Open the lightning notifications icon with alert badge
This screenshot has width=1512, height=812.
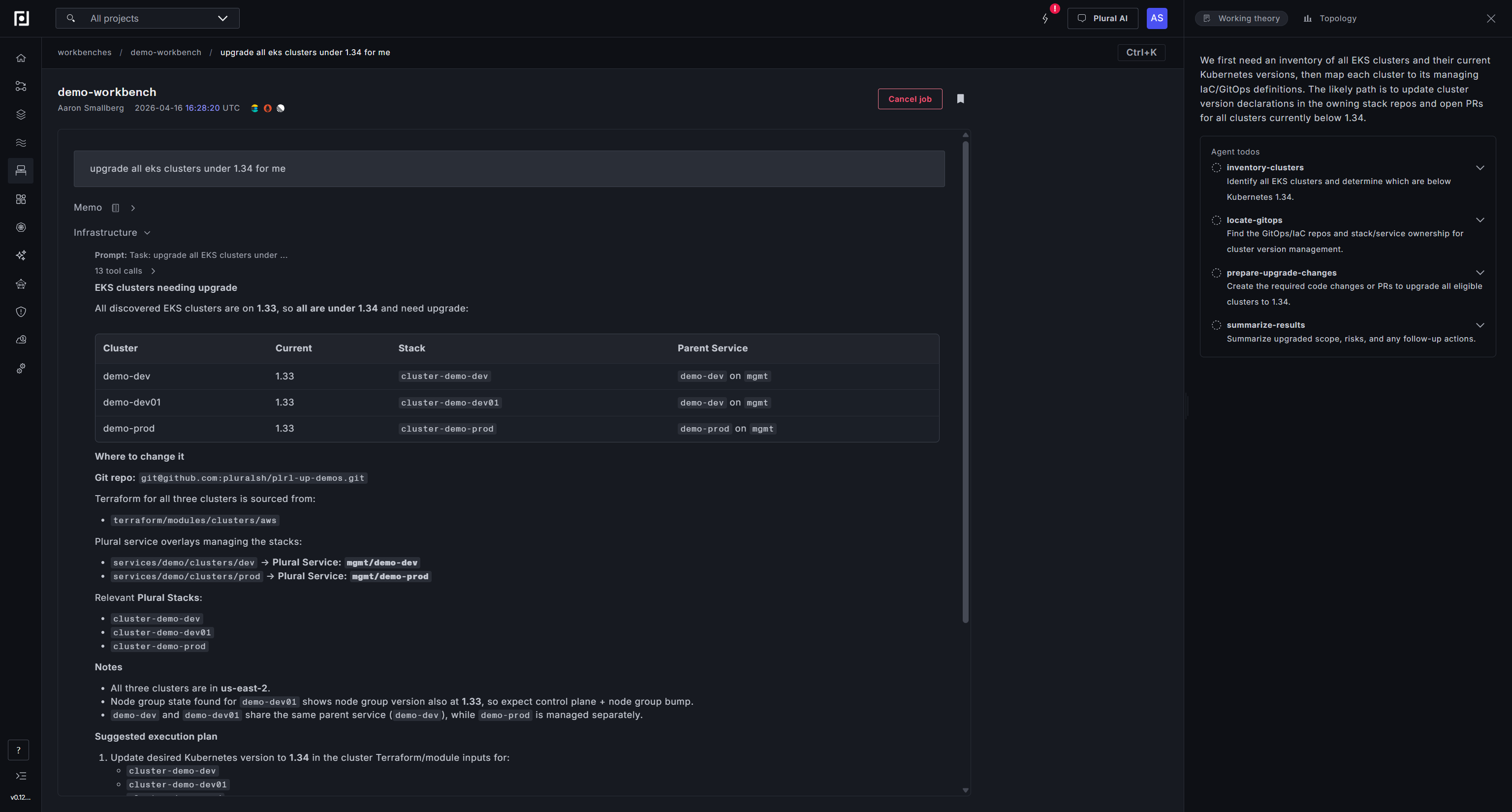[x=1045, y=18]
